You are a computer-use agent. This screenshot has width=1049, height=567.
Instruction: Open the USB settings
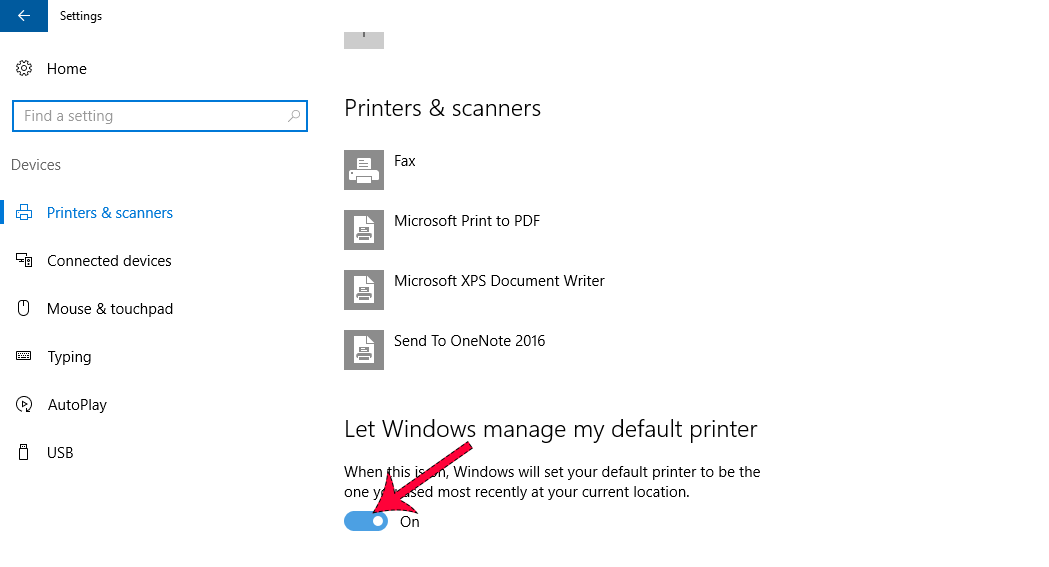60,453
